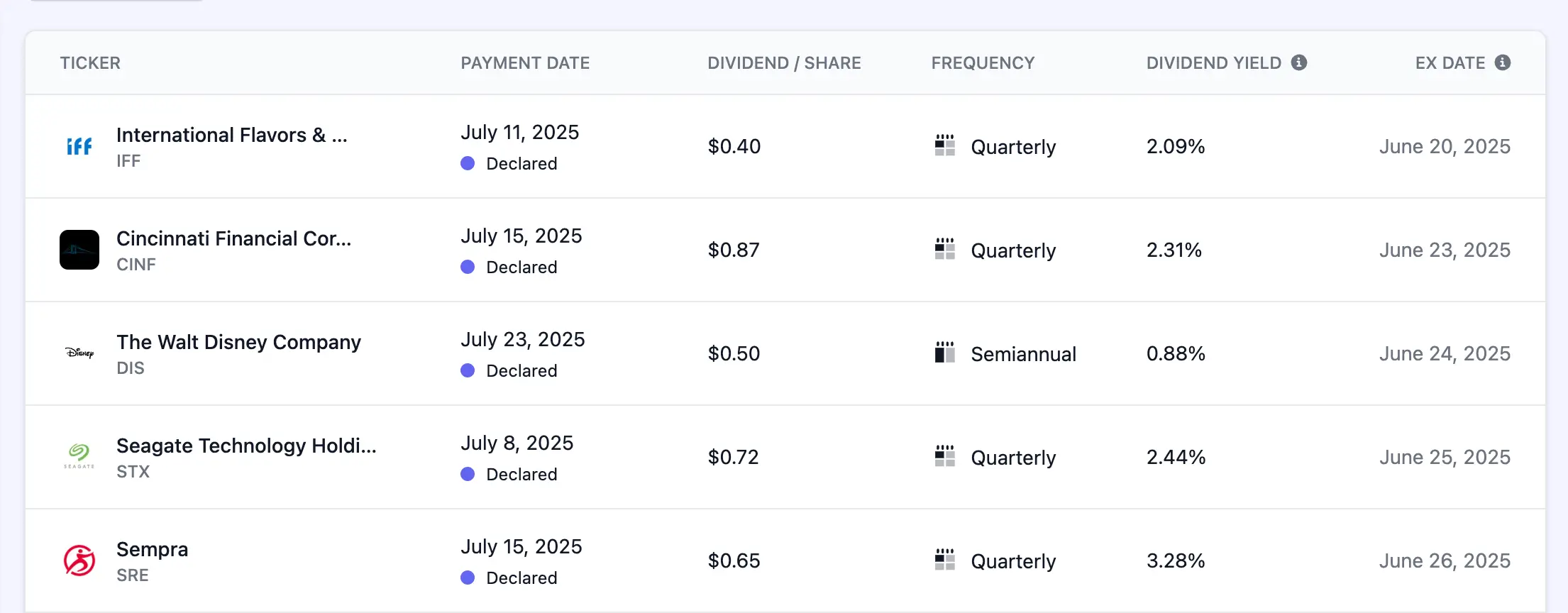Click the Cincinnati Financial logo icon

pos(79,250)
